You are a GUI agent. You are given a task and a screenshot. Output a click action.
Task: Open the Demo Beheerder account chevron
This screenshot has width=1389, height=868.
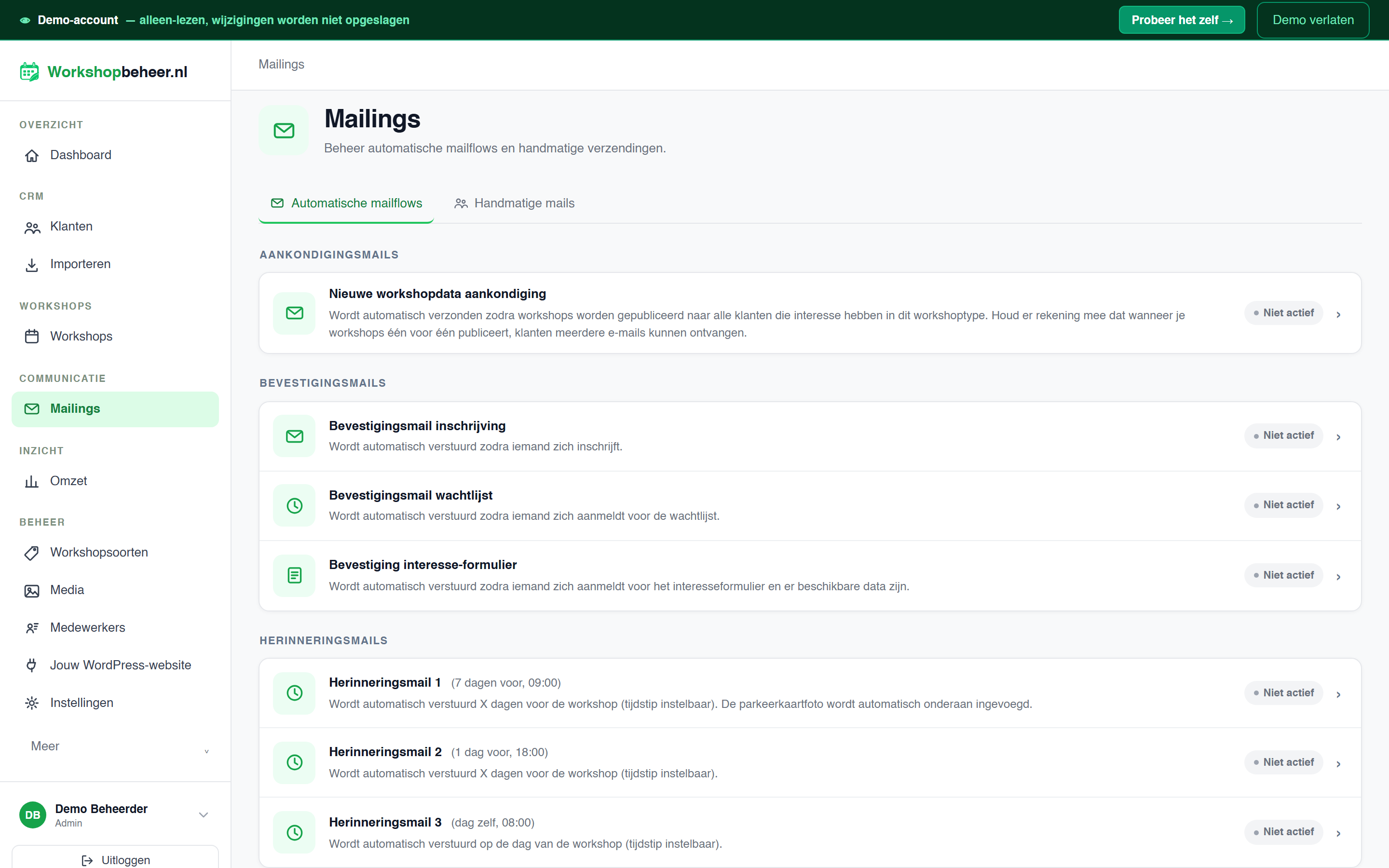click(x=203, y=814)
